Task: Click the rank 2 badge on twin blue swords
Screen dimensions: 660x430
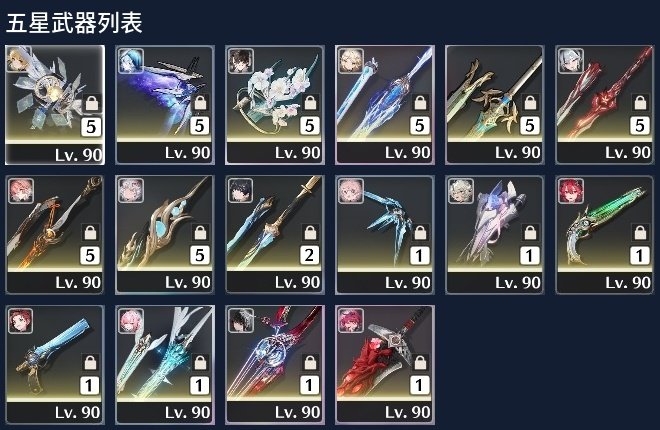Action: (x=309, y=255)
